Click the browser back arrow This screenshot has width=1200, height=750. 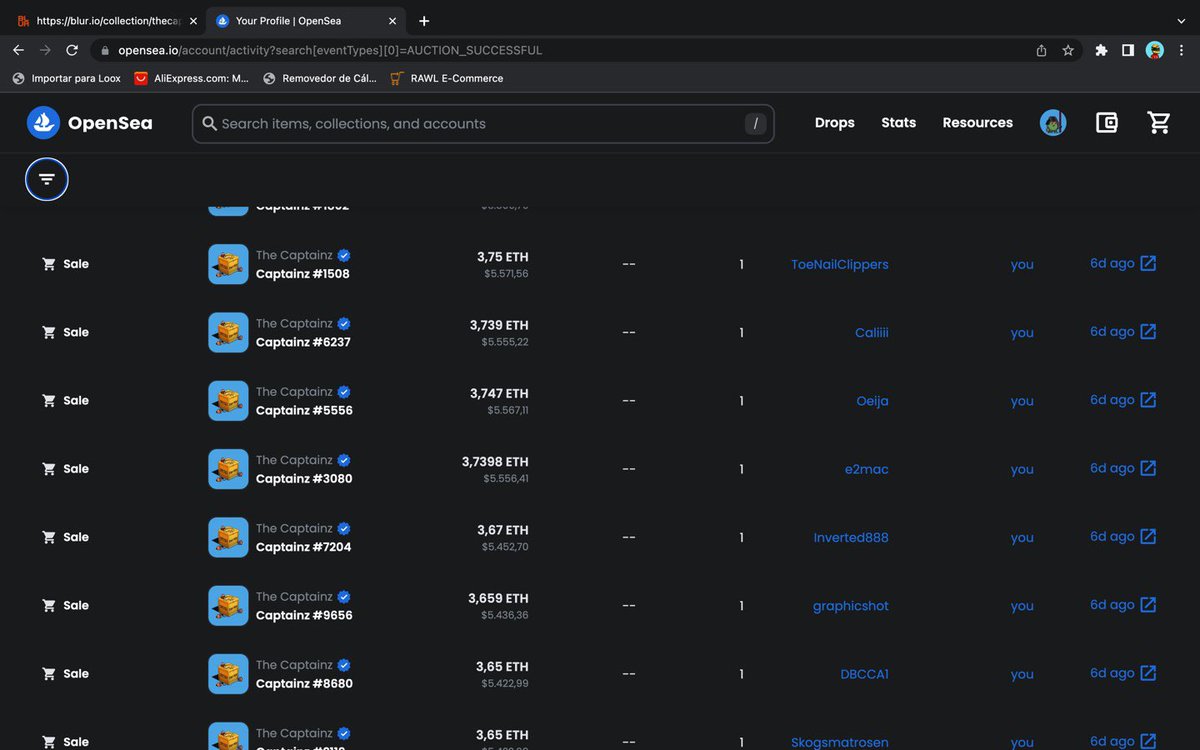click(18, 50)
